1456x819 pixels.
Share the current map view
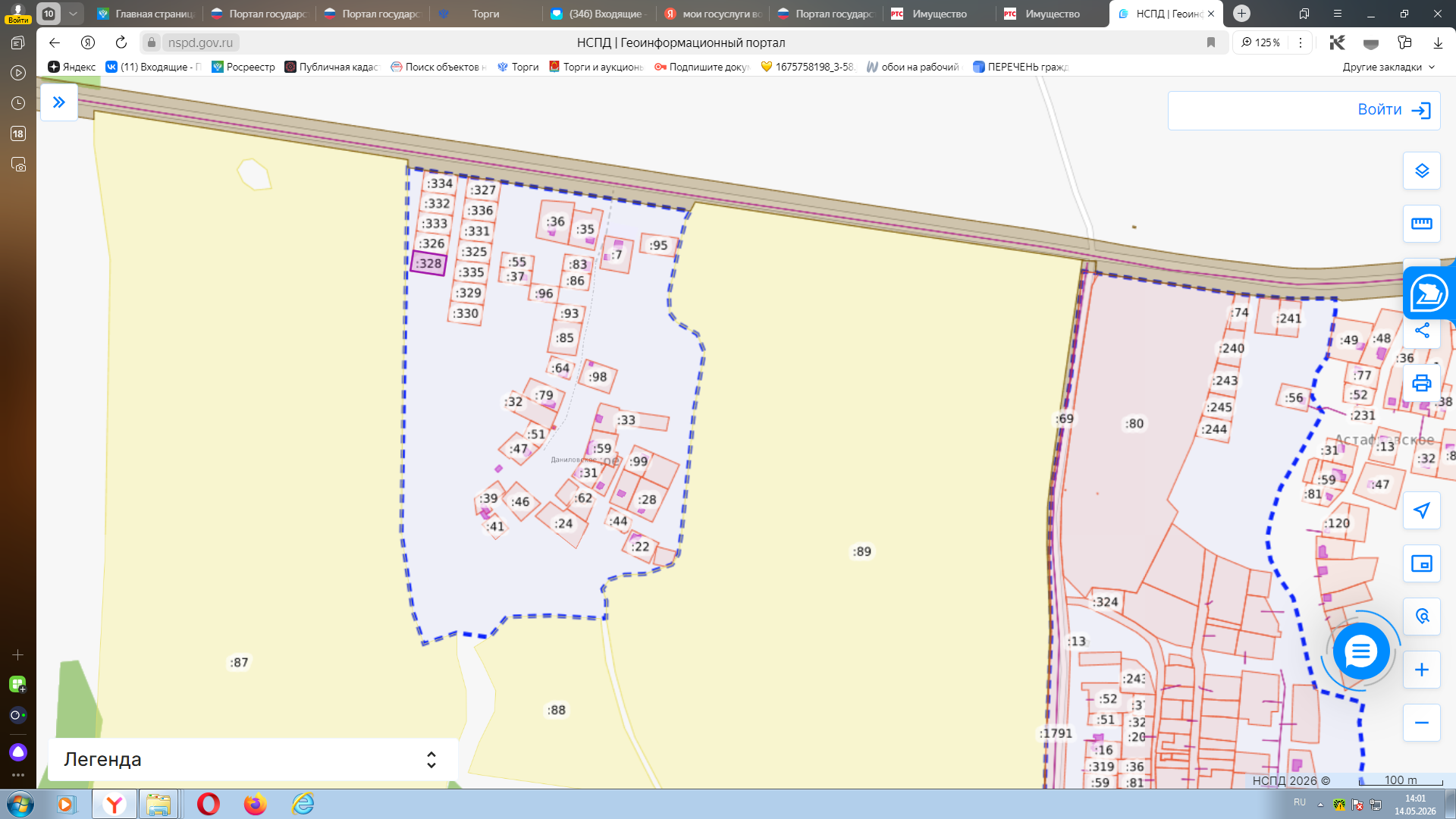1421,331
